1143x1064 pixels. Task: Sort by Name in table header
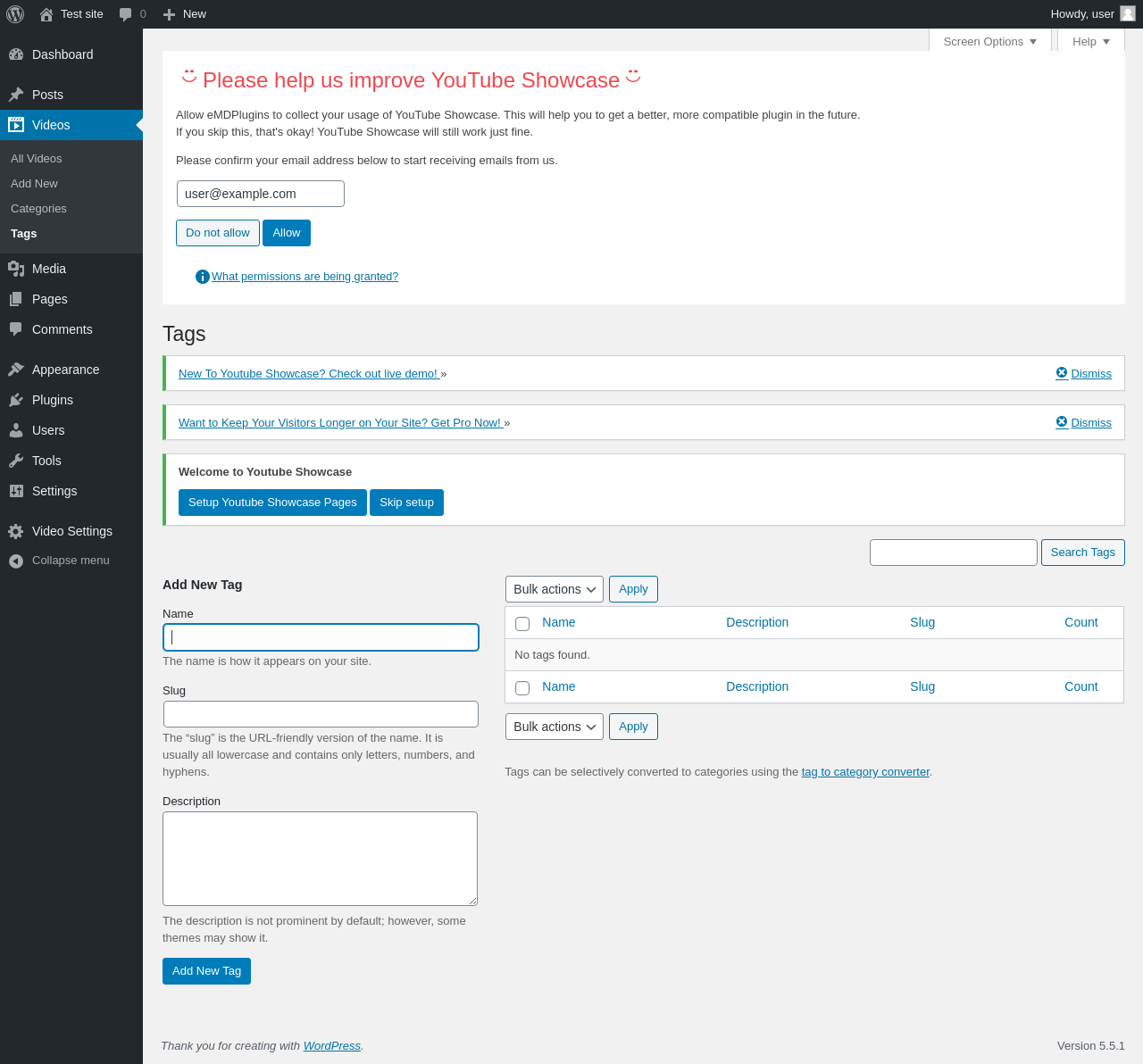[x=559, y=622]
